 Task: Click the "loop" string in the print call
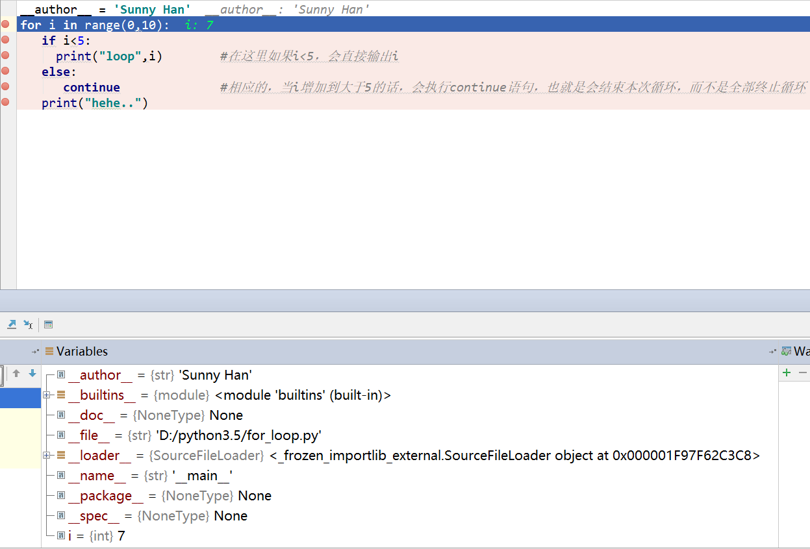(x=120, y=56)
